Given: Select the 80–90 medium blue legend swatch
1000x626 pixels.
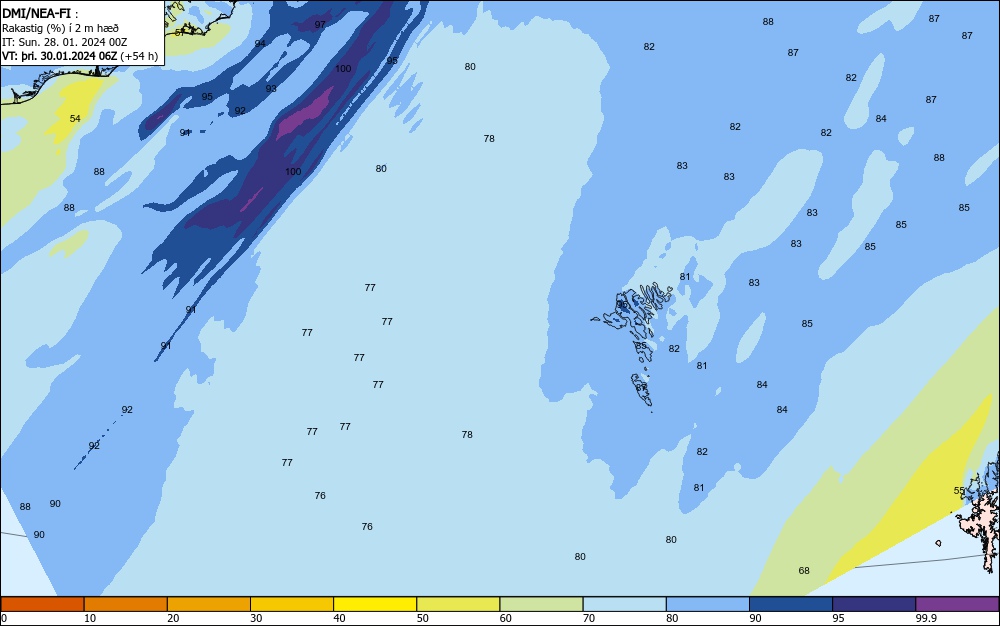Looking at the screenshot, I should coord(708,604).
